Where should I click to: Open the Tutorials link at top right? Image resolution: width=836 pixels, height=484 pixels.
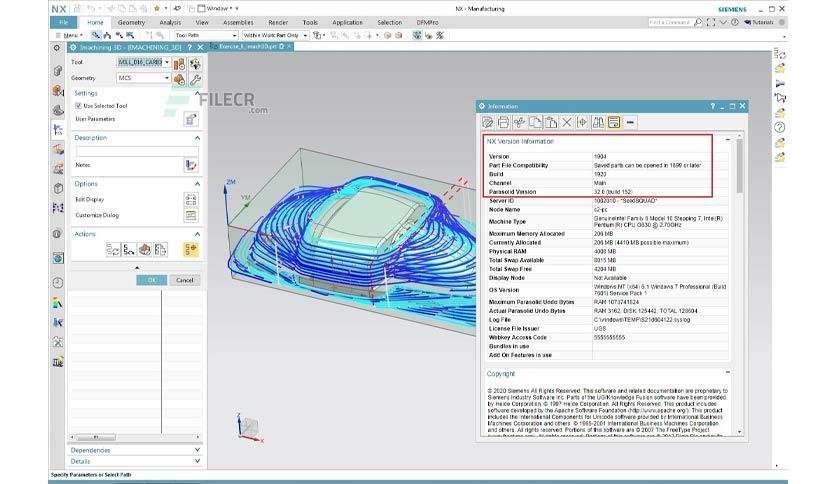(x=759, y=22)
